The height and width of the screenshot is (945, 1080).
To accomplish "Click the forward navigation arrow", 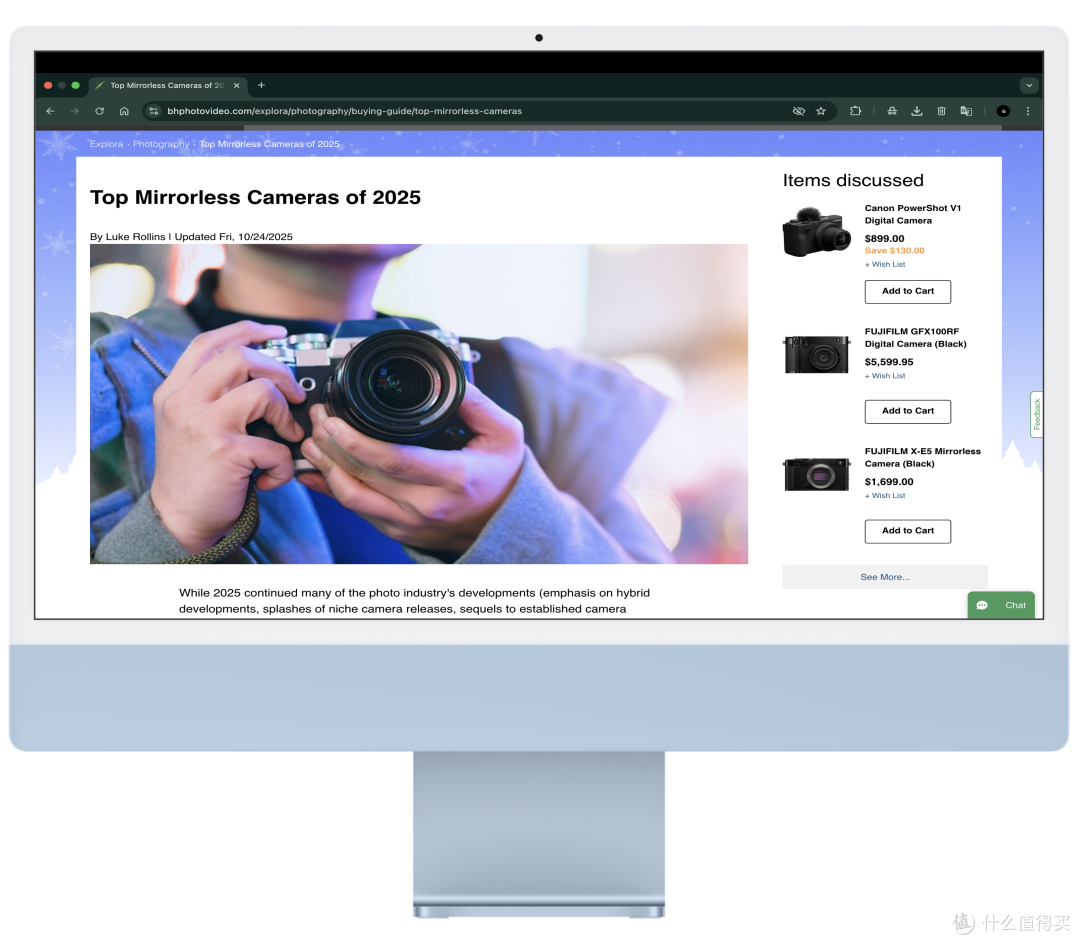I will pos(74,111).
